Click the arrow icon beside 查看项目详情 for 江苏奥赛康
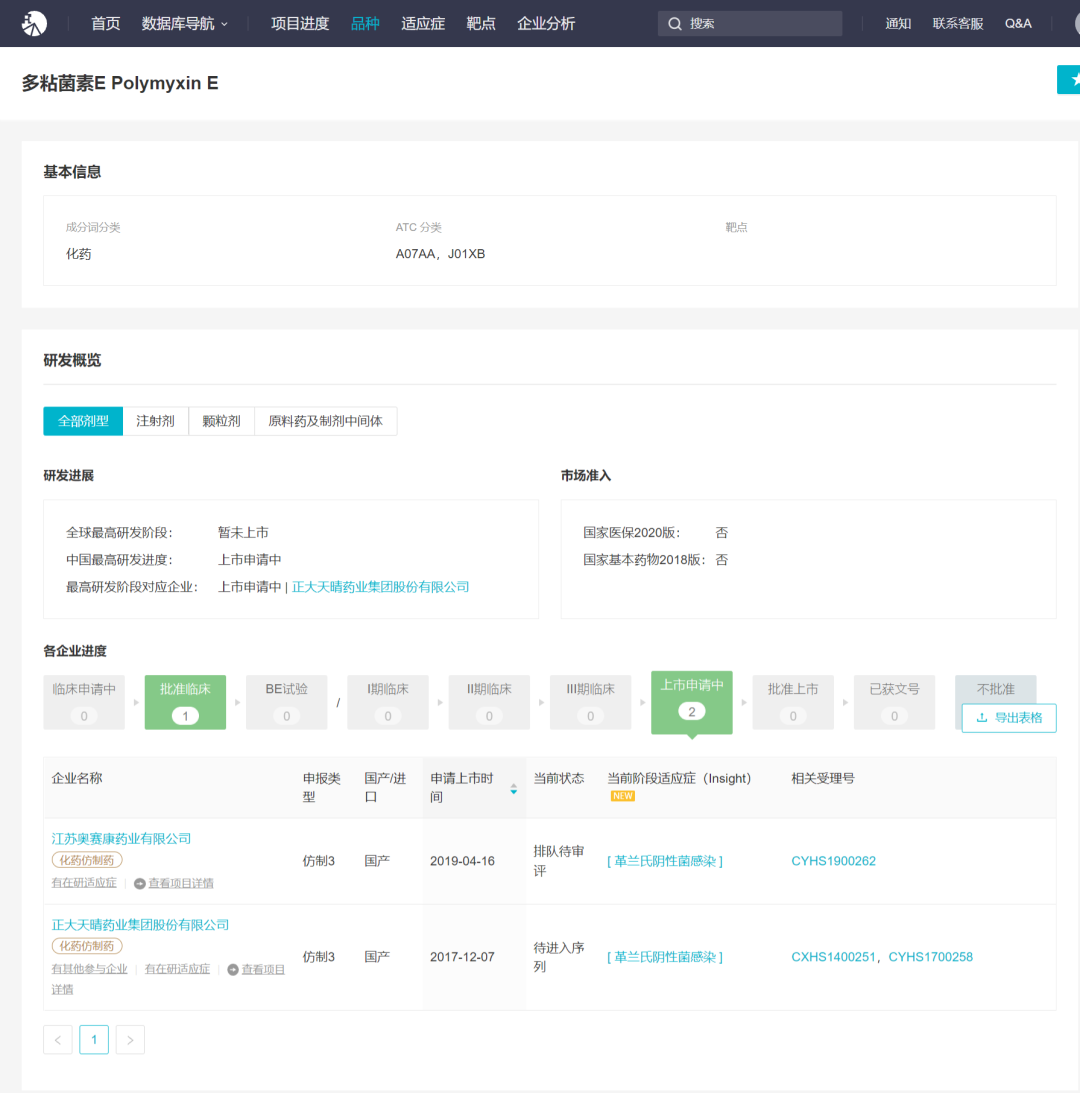The image size is (1080, 1093). coord(140,883)
